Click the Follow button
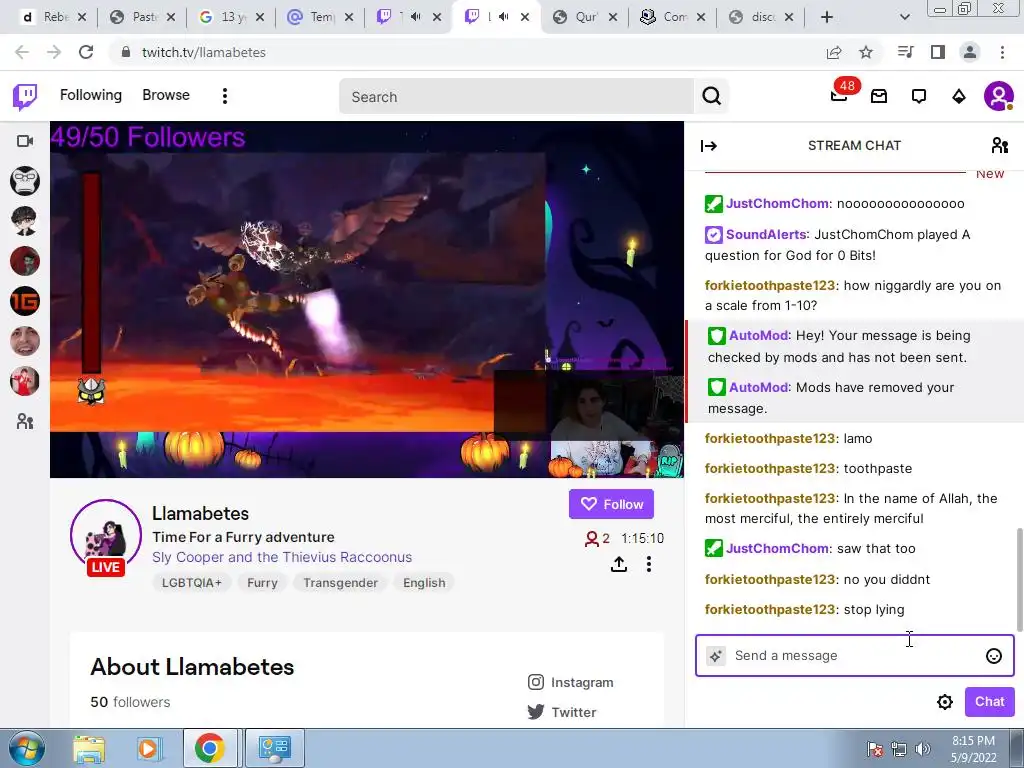 [611, 504]
